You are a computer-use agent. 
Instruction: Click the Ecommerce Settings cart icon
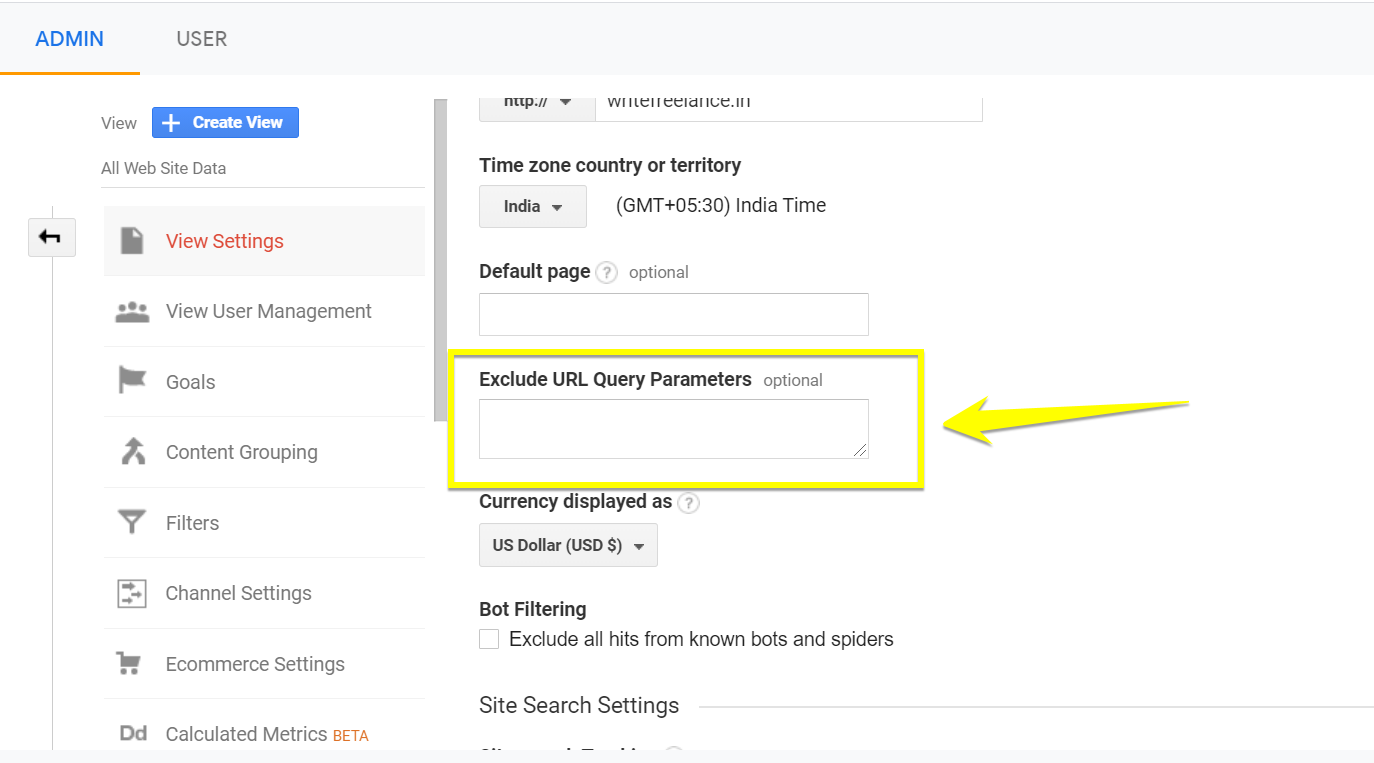tap(129, 664)
